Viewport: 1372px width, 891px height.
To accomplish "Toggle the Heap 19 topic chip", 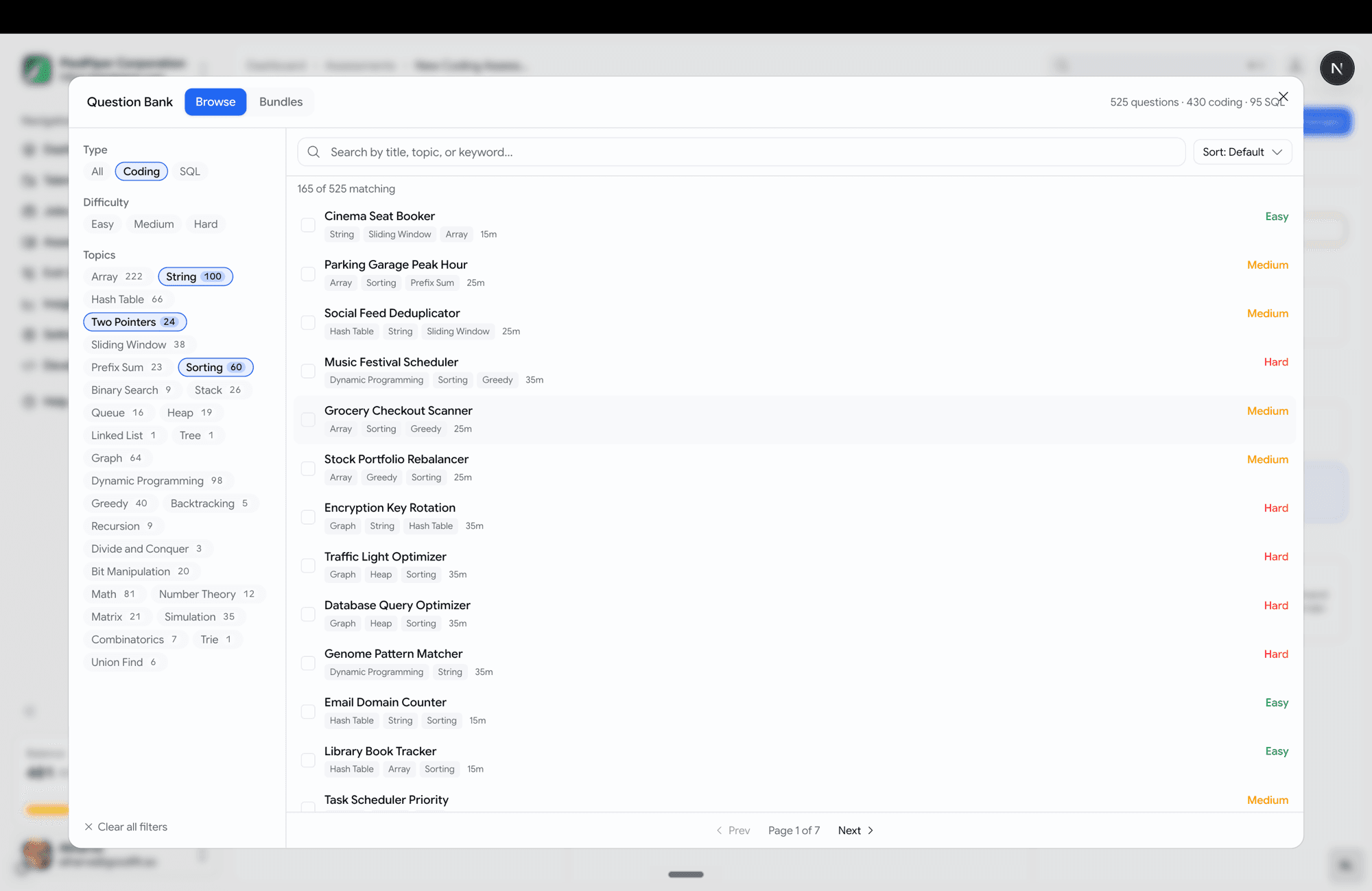I will pyautogui.click(x=190, y=412).
